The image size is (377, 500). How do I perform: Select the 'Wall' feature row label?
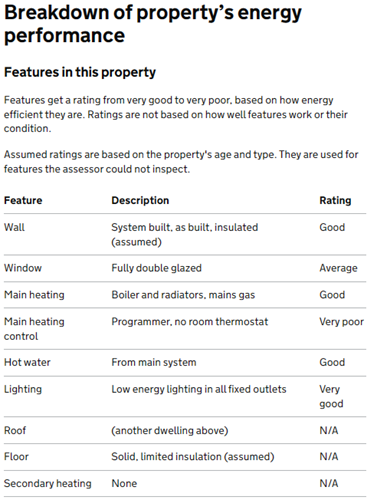point(14,227)
